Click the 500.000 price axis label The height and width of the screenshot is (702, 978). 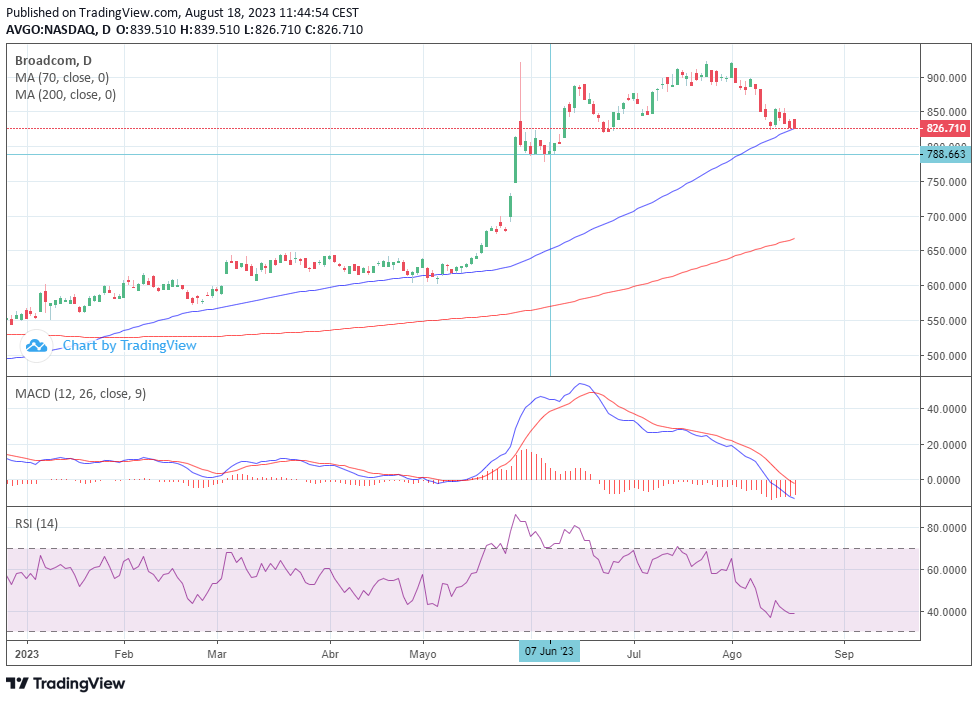946,356
